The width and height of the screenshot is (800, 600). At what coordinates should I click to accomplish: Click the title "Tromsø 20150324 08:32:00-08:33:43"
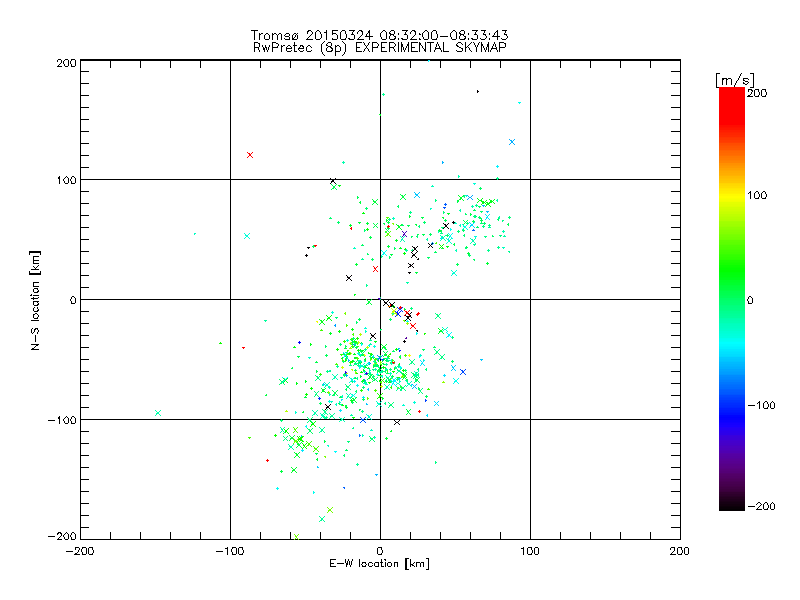379,35
